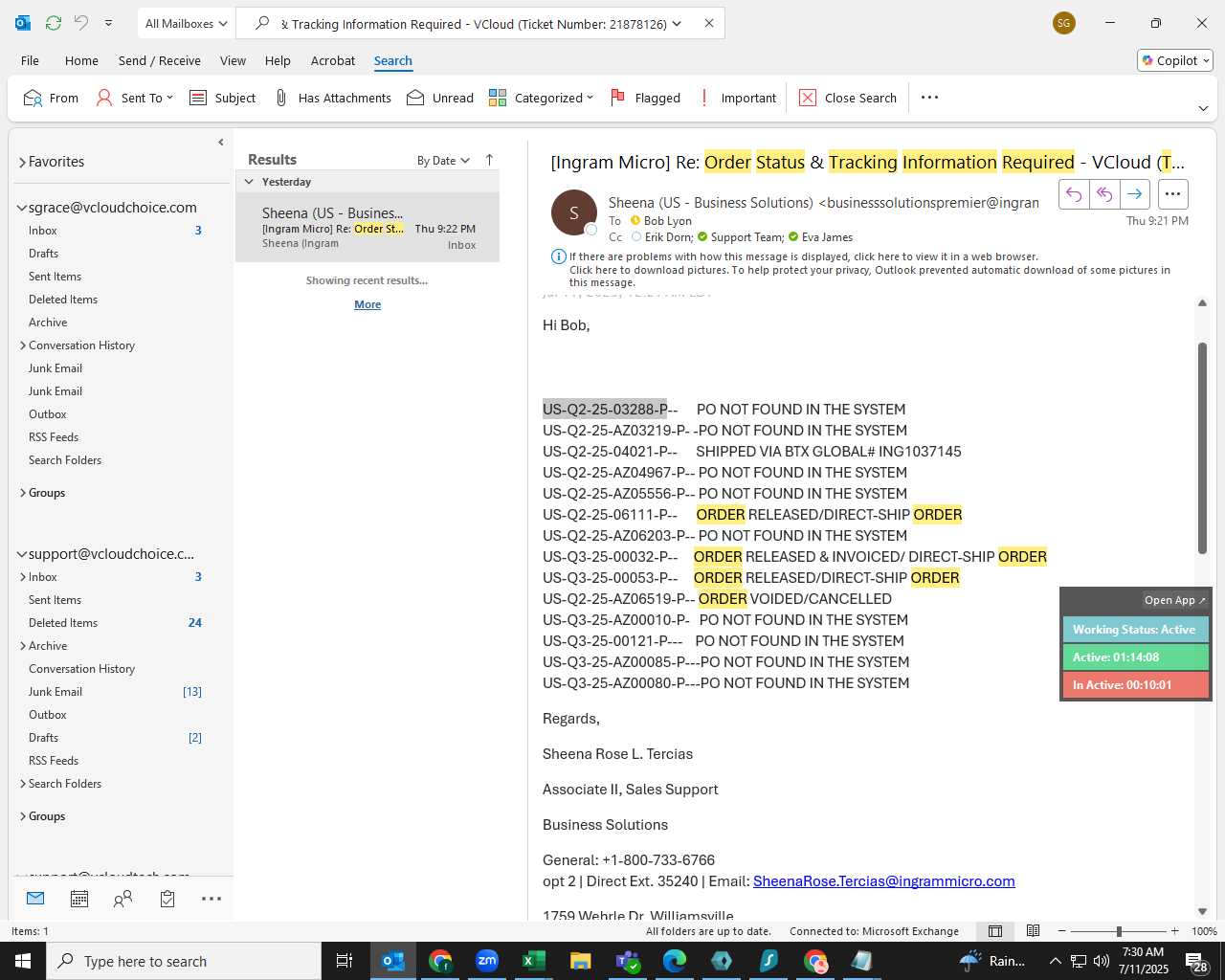This screenshot has height=980, width=1225.
Task: Switch to the View tab
Action: coord(233,60)
